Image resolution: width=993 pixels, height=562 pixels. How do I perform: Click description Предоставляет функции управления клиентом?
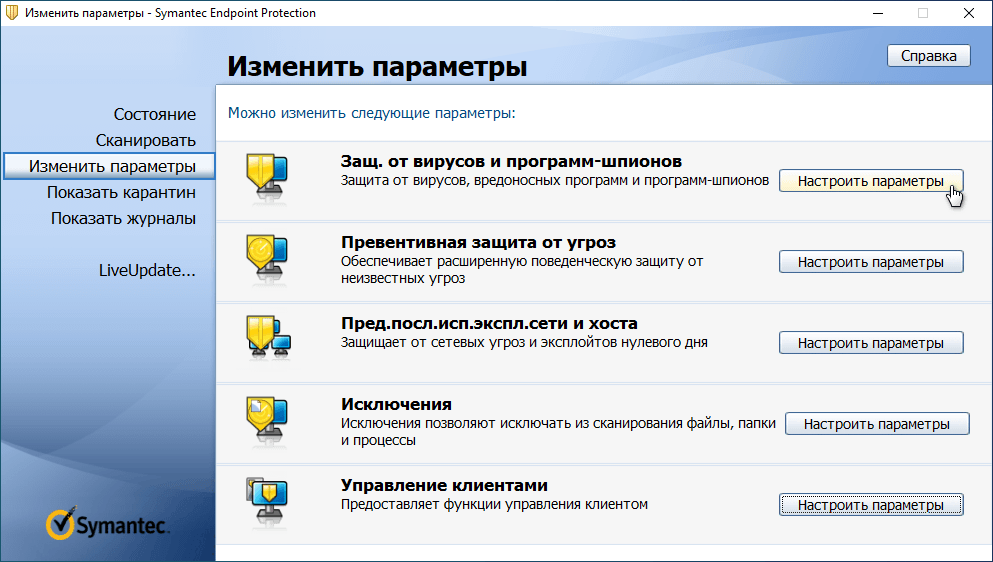pos(494,504)
